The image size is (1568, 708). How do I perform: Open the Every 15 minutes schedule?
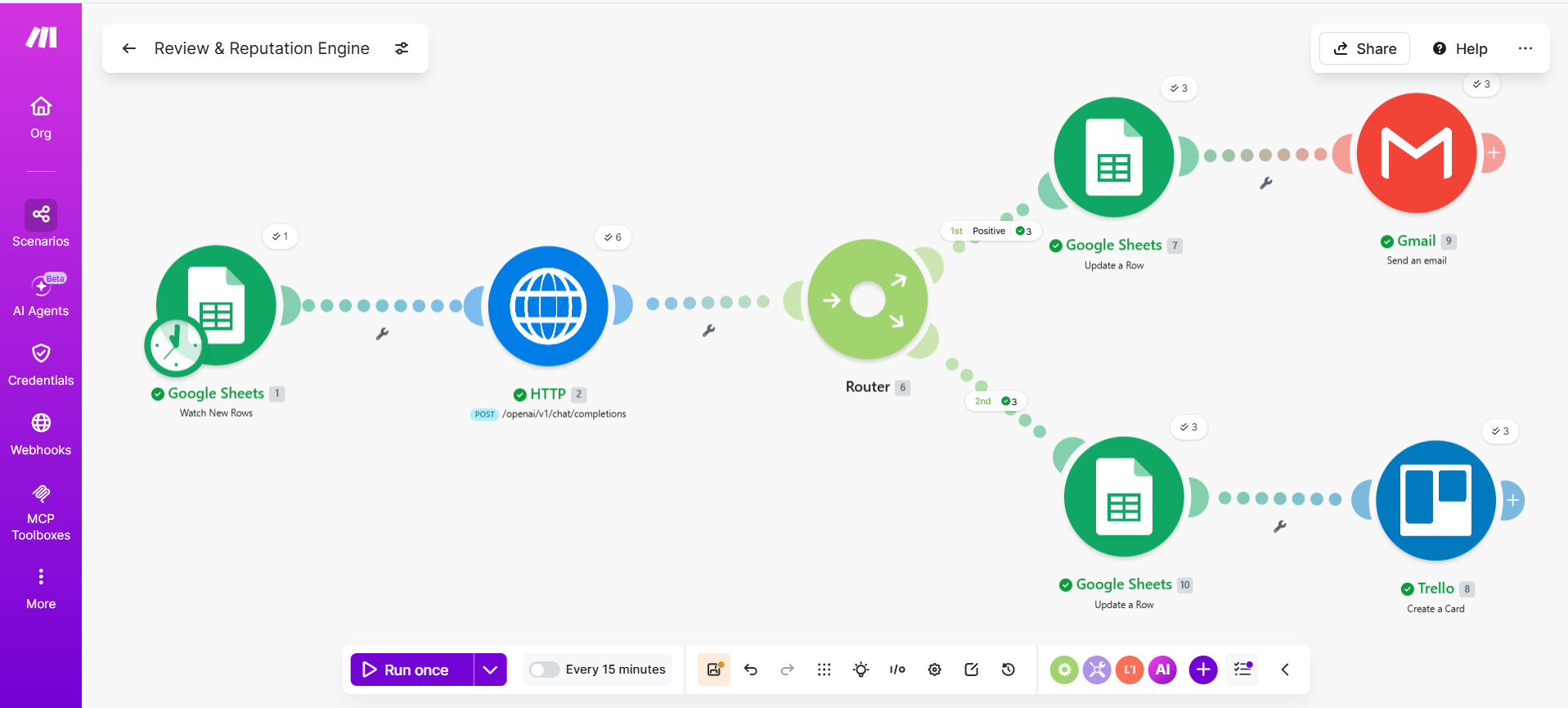click(615, 670)
